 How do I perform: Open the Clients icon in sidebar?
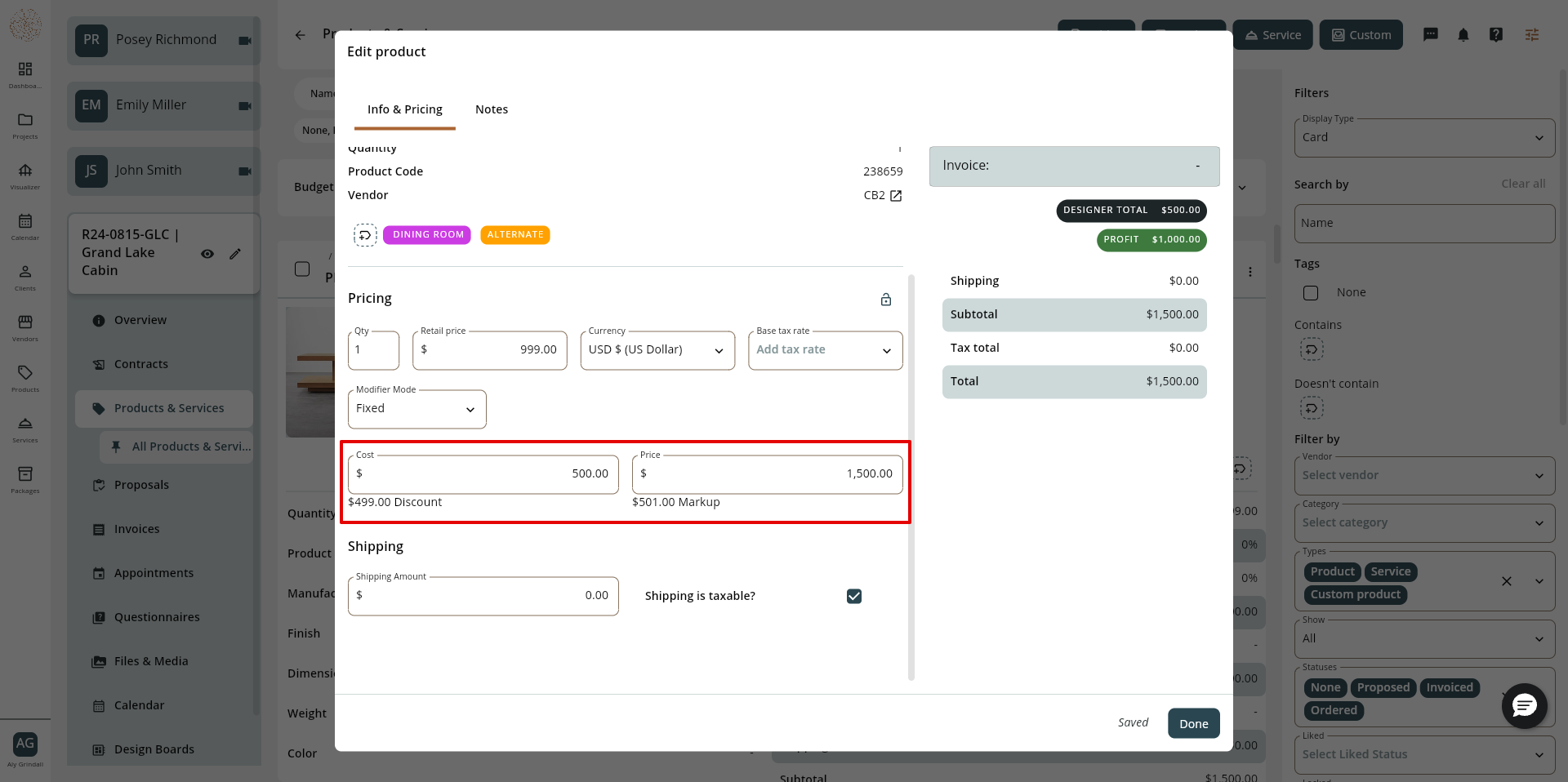[x=25, y=272]
